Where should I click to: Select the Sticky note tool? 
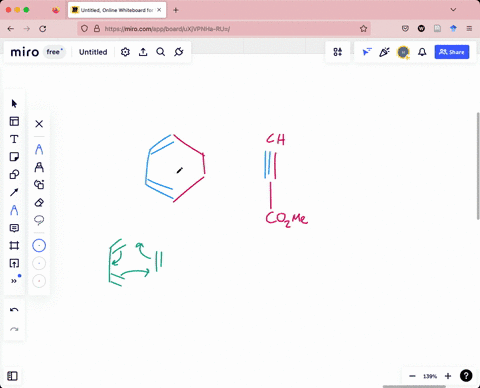(x=14, y=157)
